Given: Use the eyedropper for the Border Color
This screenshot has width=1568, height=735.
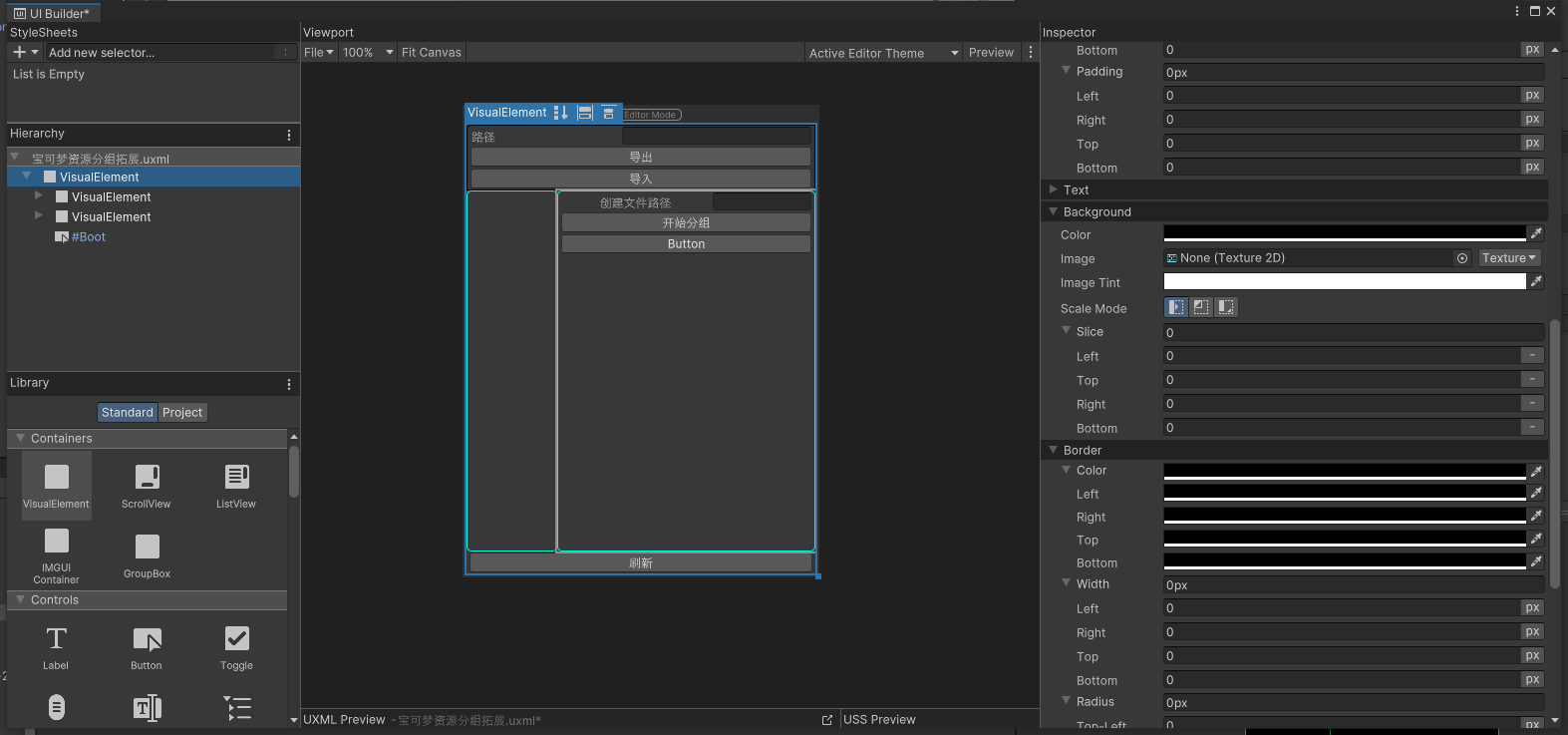Looking at the screenshot, I should pyautogui.click(x=1536, y=471).
